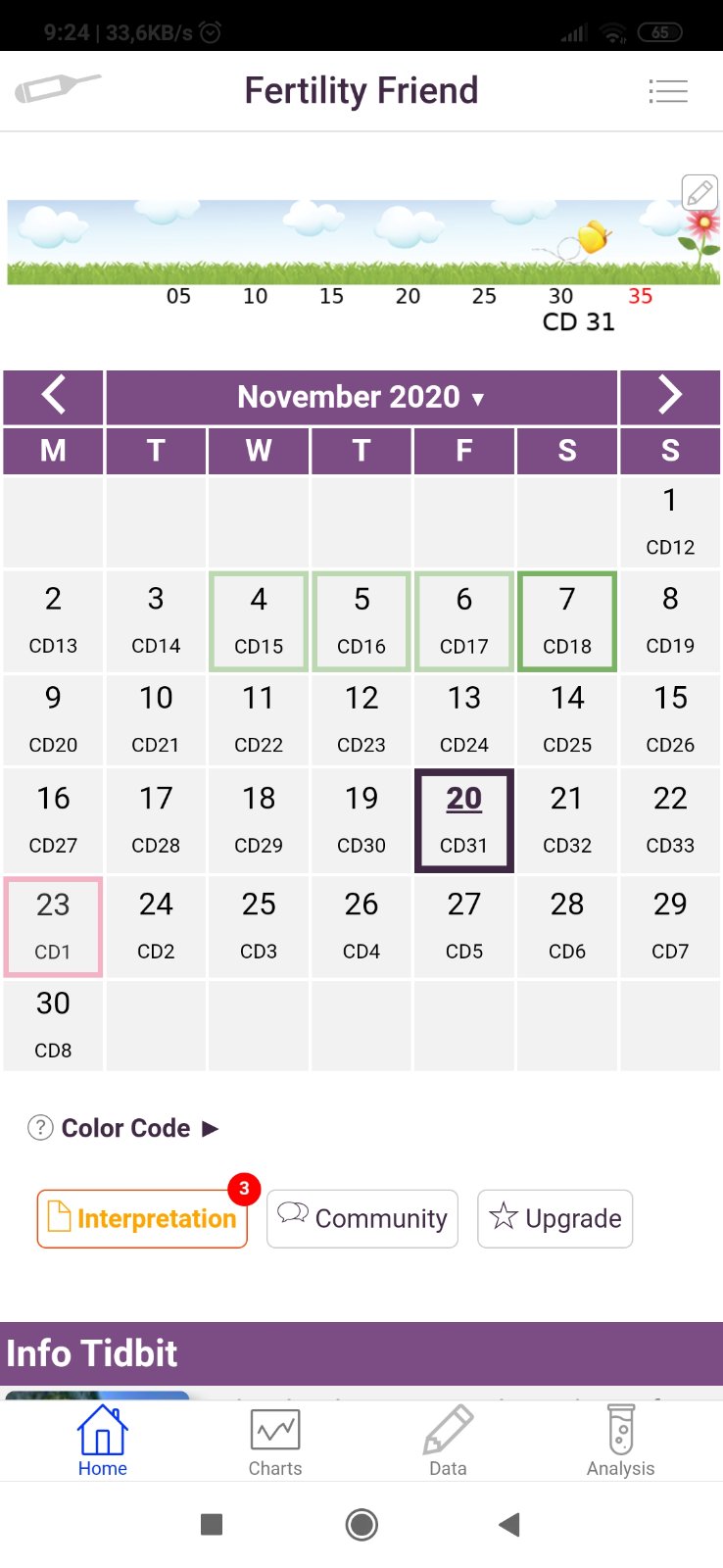
Task: Open the Analysis tab
Action: pos(620,1443)
